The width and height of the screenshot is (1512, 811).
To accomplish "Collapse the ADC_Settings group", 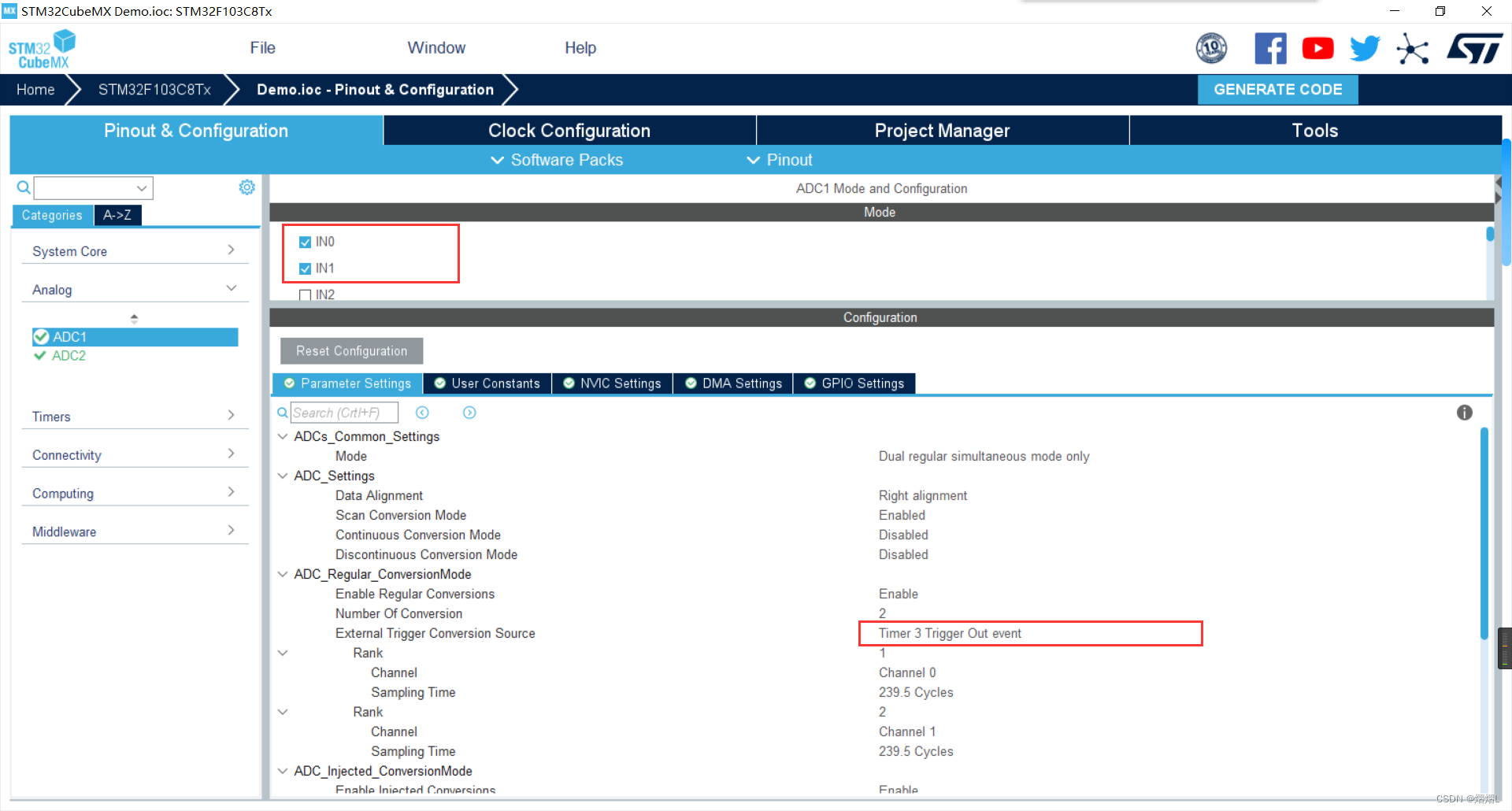I will click(283, 476).
